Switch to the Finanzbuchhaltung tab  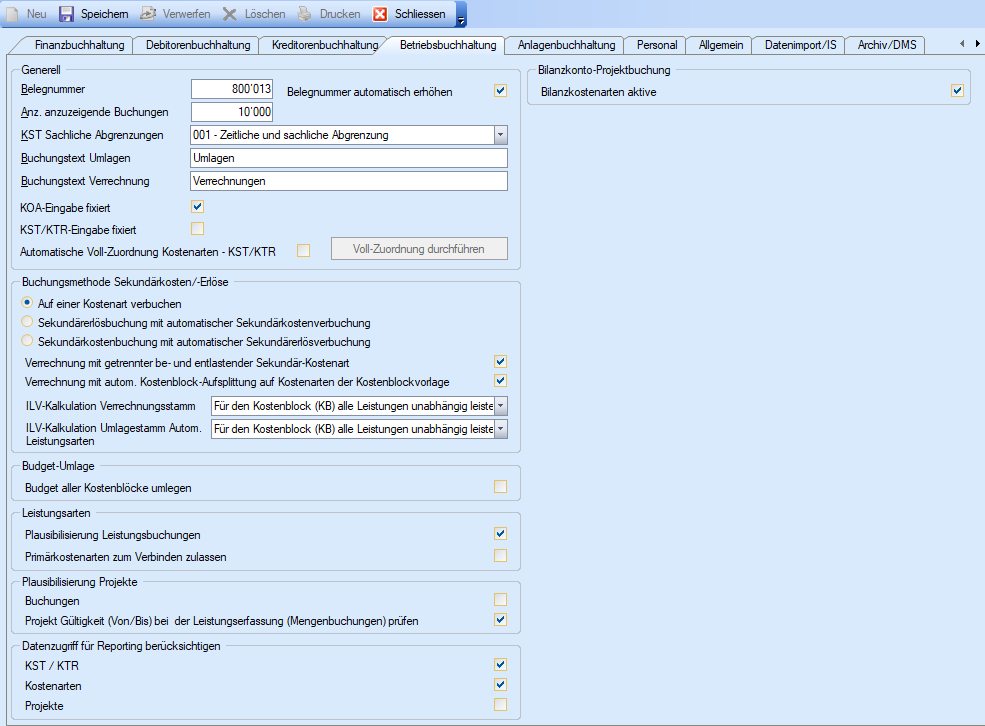[79, 45]
